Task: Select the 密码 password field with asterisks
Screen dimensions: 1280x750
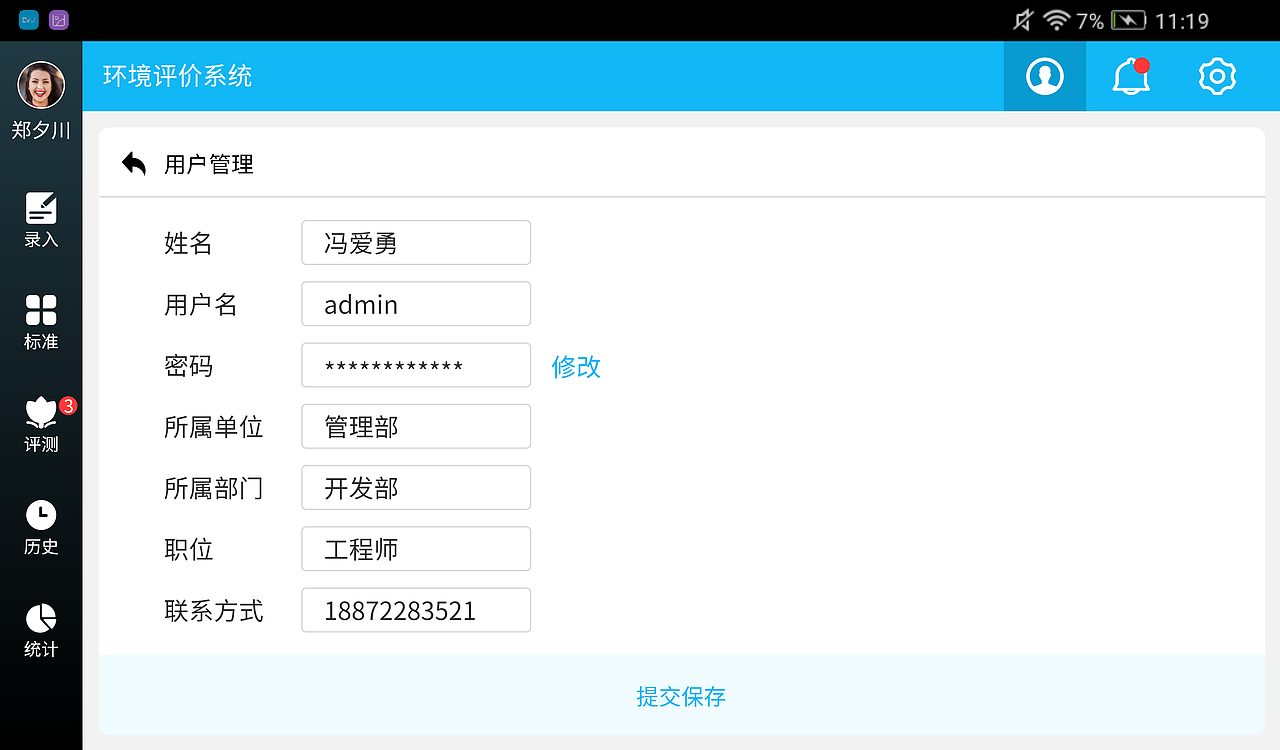Action: pyautogui.click(x=415, y=365)
